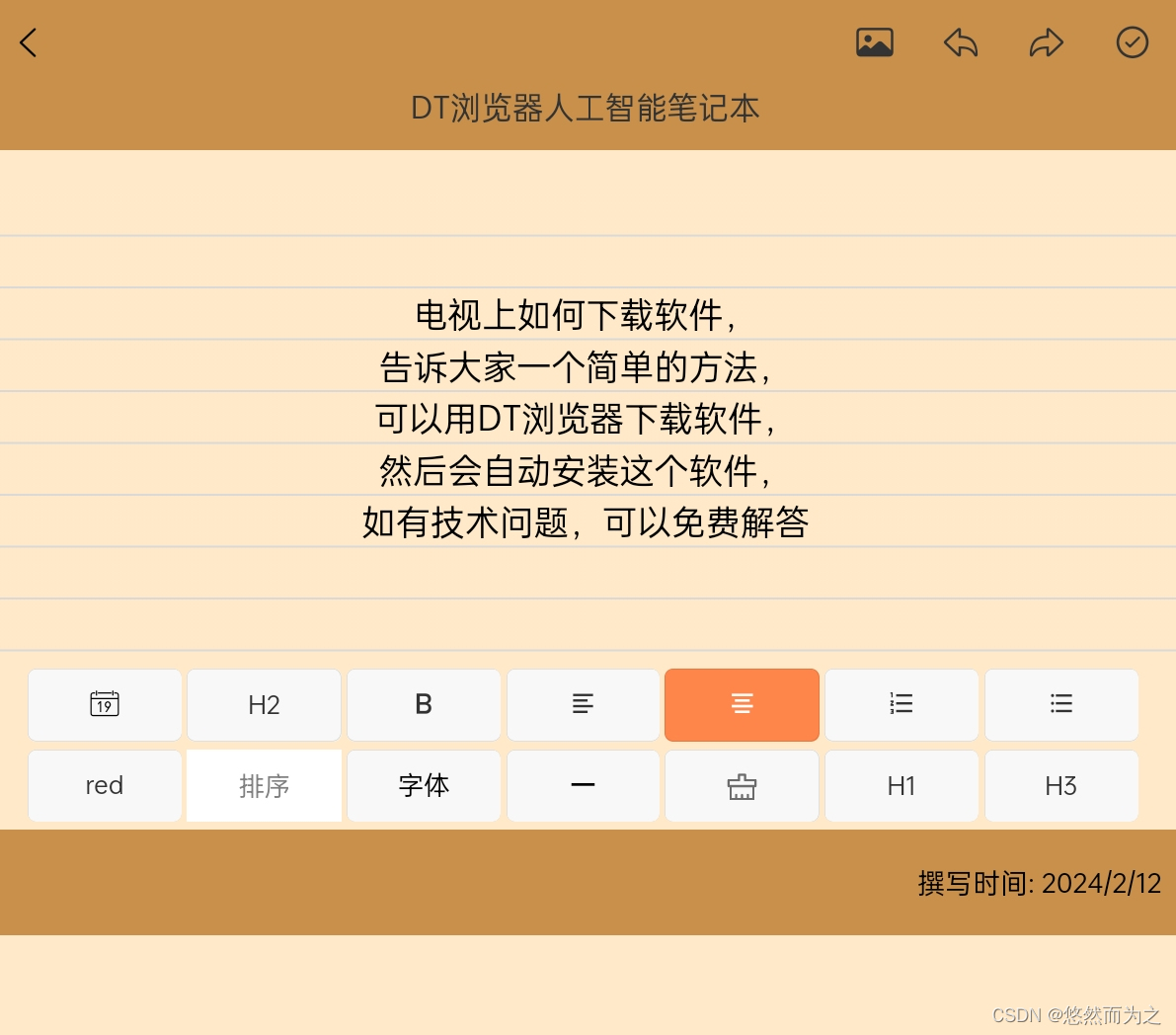Apply the red text color button
Viewport: 1176px width, 1035px height.
105,785
